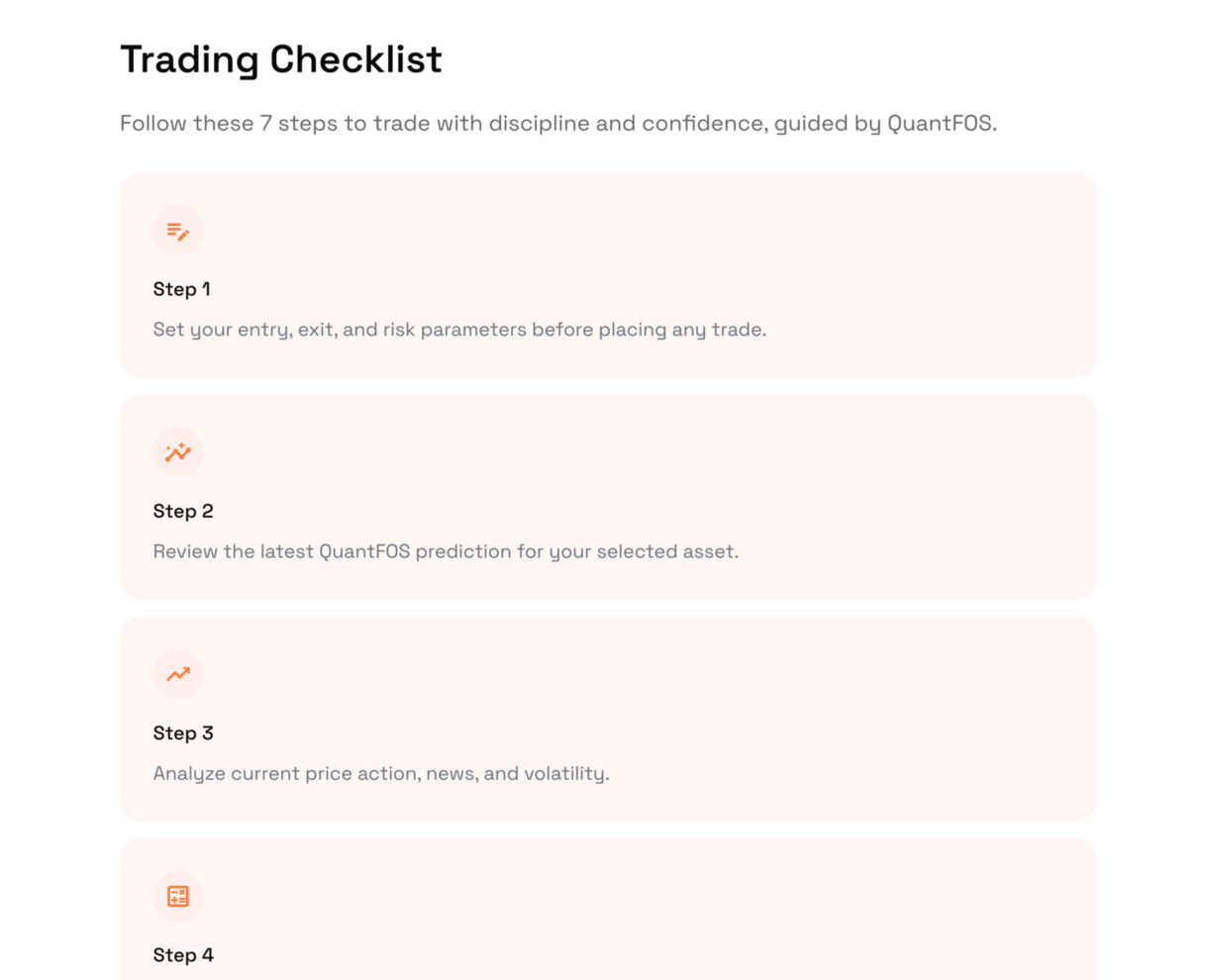Click the edit note pencil icon for Step 1
1208x980 pixels.
[x=178, y=231]
